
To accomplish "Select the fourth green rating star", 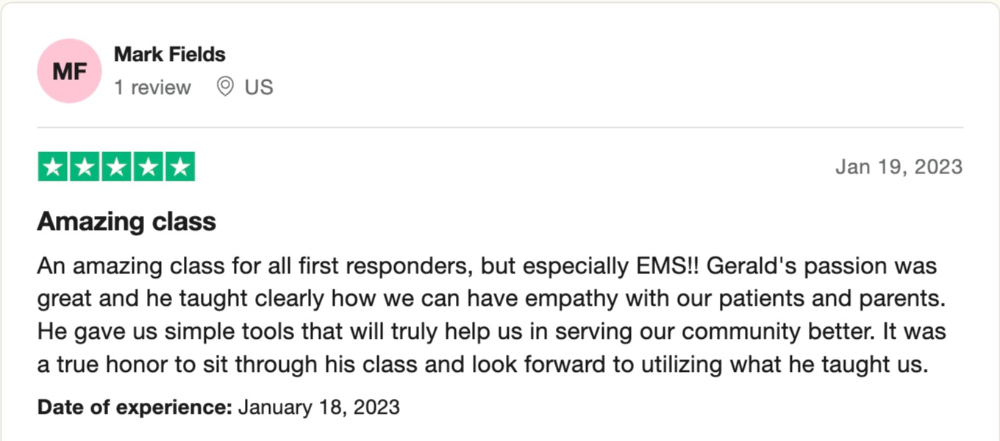I will click(148, 167).
